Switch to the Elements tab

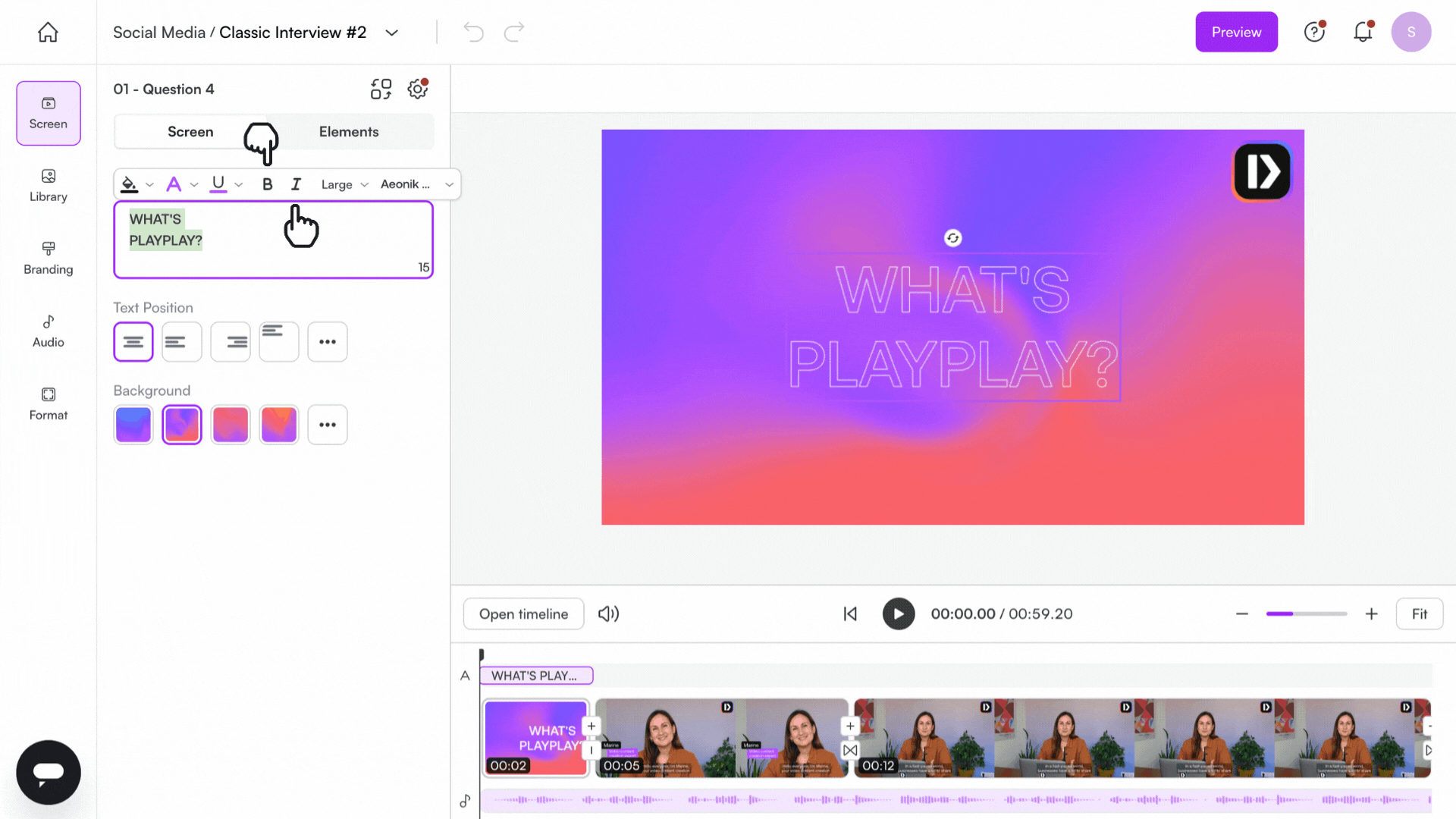[349, 131]
